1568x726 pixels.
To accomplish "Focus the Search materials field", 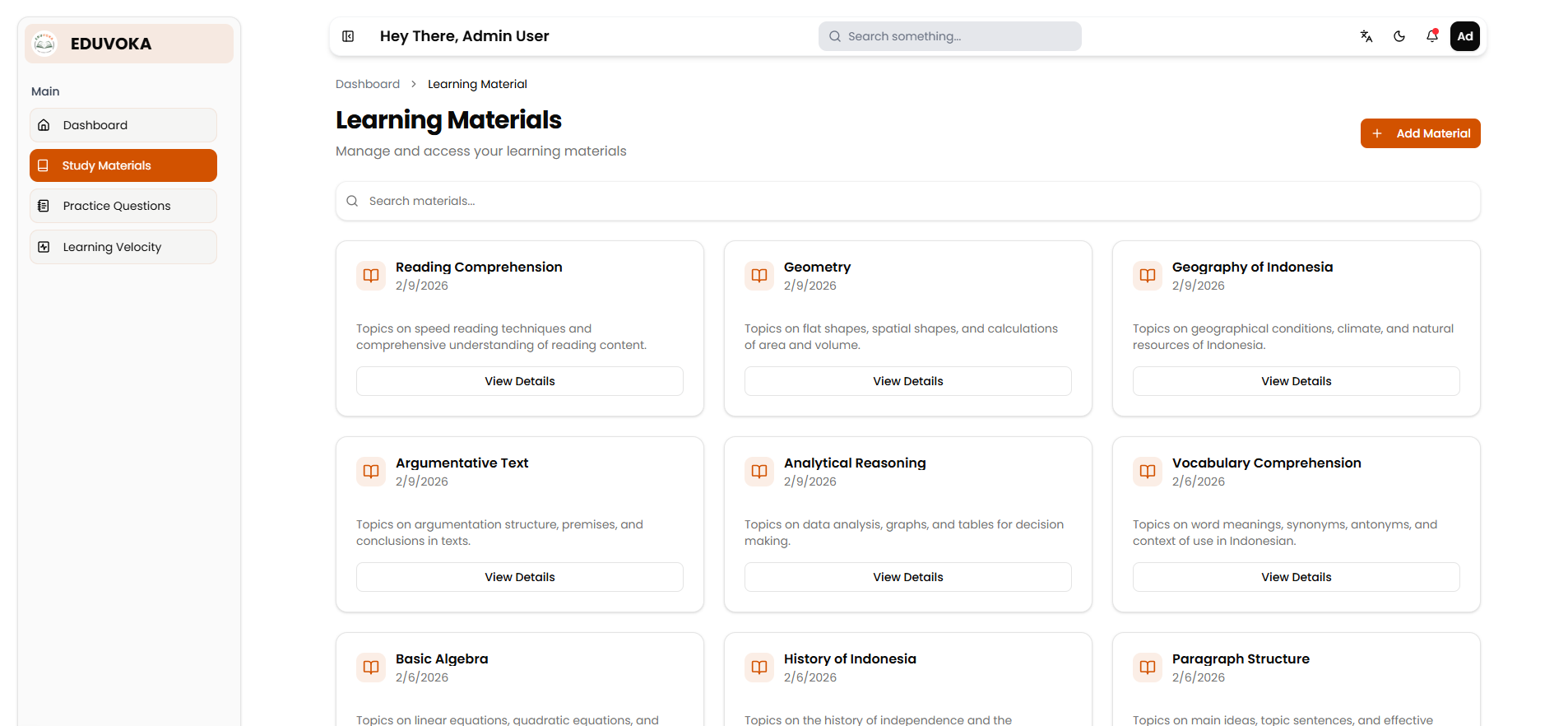I will pyautogui.click(x=908, y=201).
